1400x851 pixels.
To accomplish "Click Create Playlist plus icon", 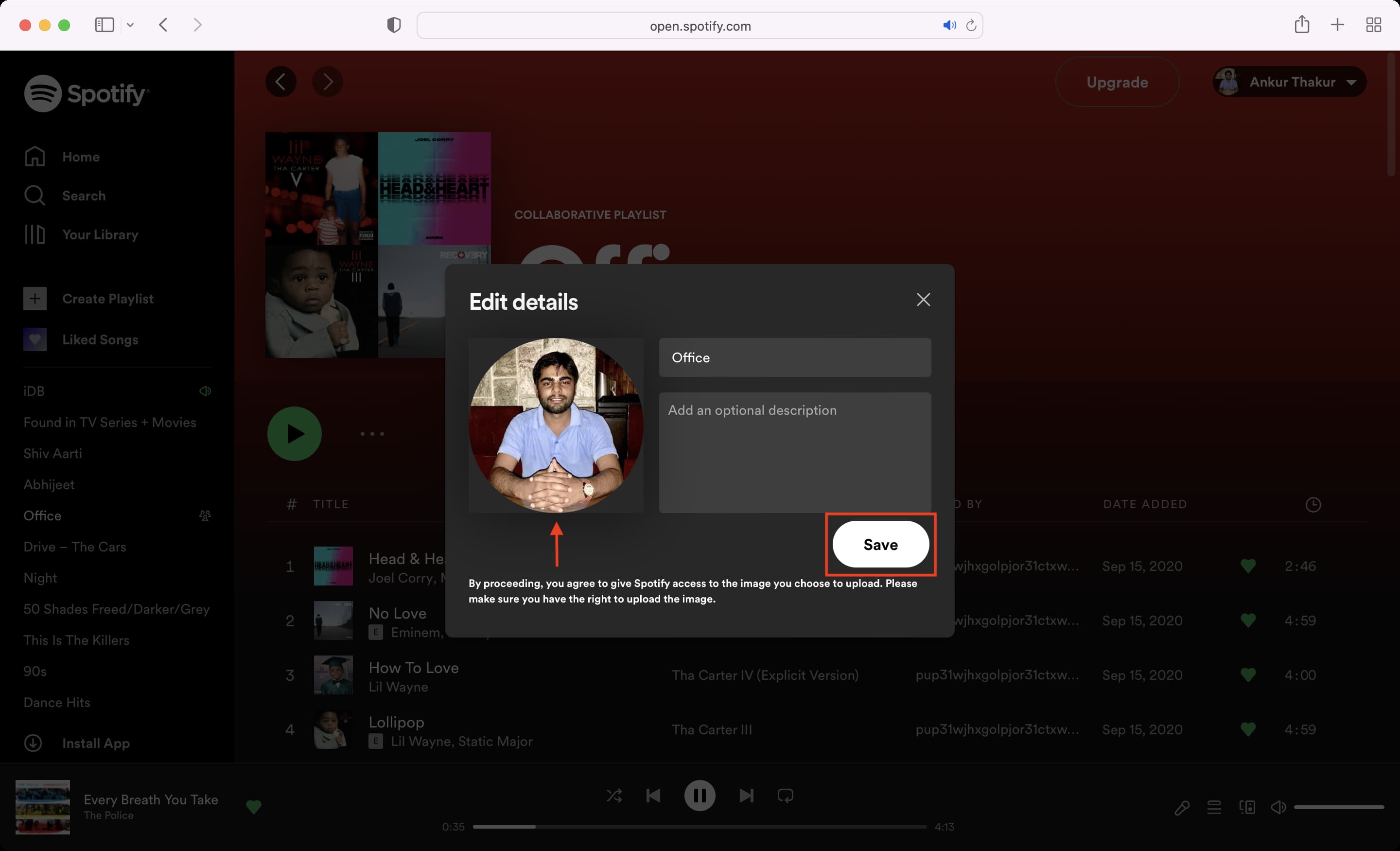I will (x=35, y=299).
